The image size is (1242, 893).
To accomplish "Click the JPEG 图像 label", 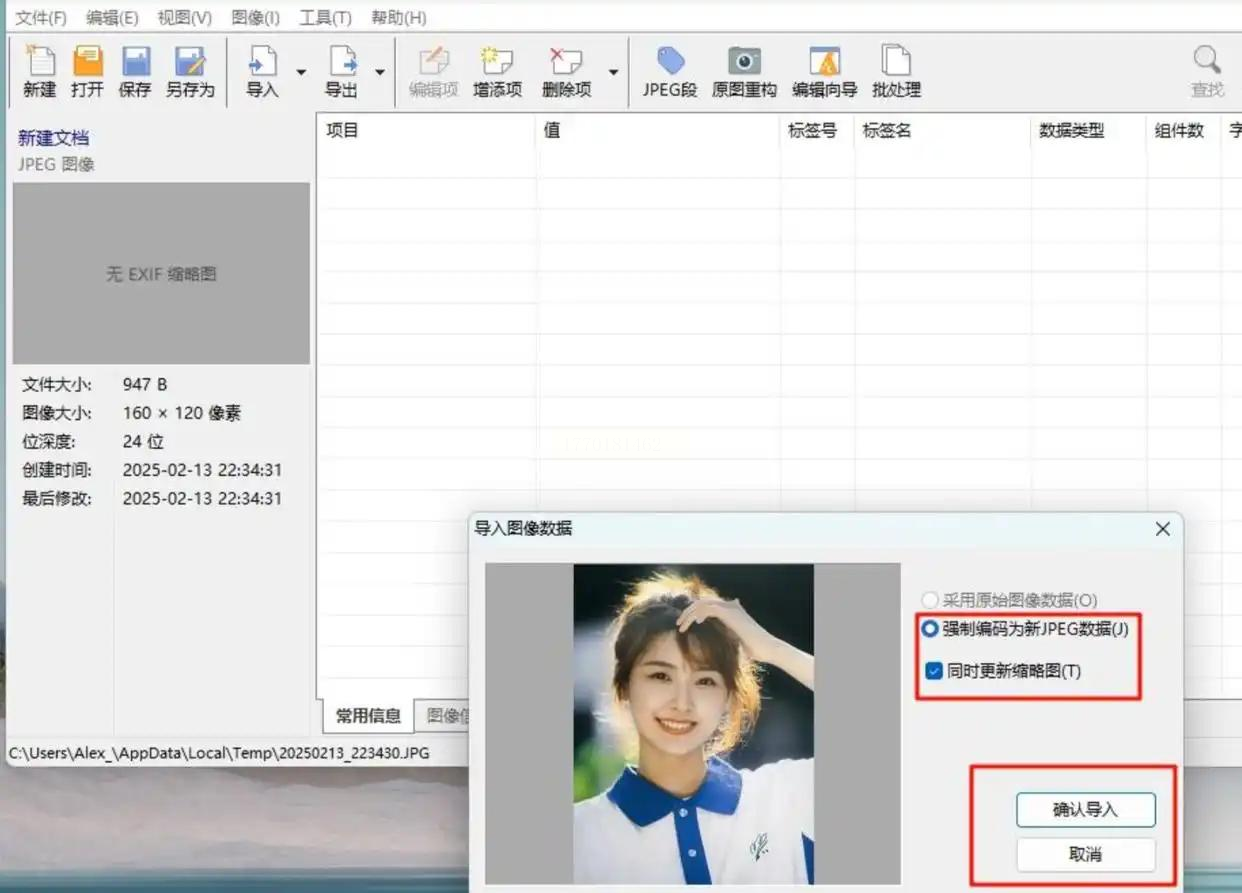I will click(x=56, y=165).
